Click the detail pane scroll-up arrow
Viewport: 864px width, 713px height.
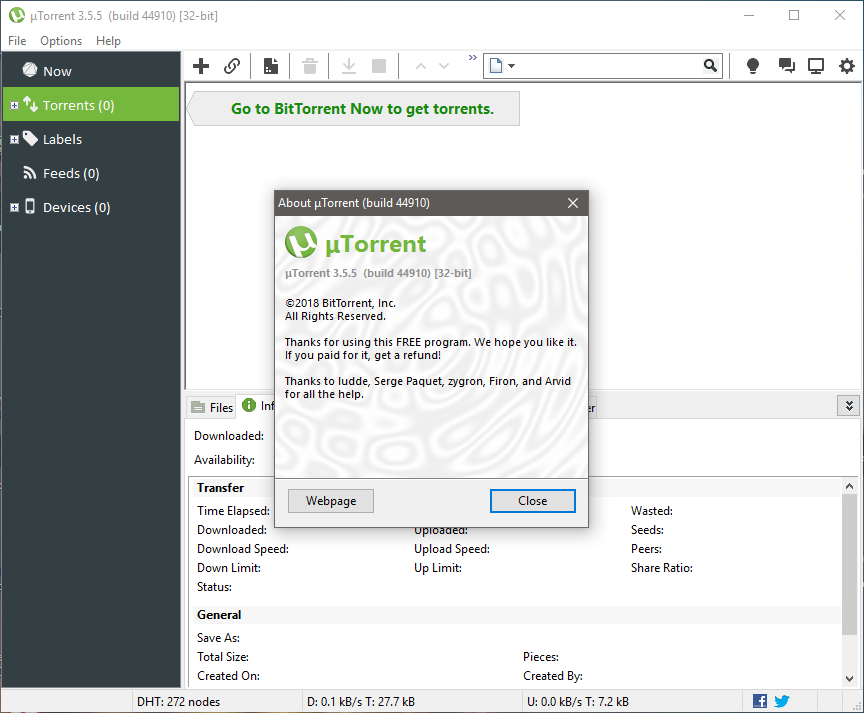(849, 486)
